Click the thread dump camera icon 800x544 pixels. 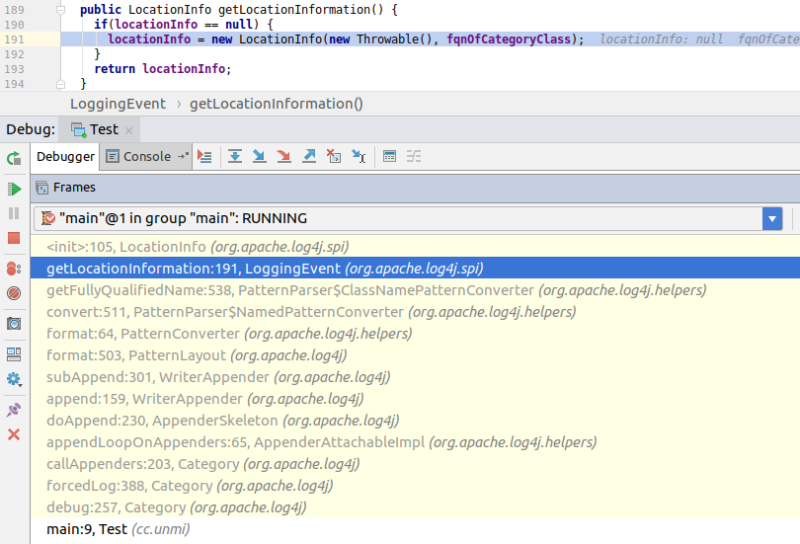click(x=14, y=323)
